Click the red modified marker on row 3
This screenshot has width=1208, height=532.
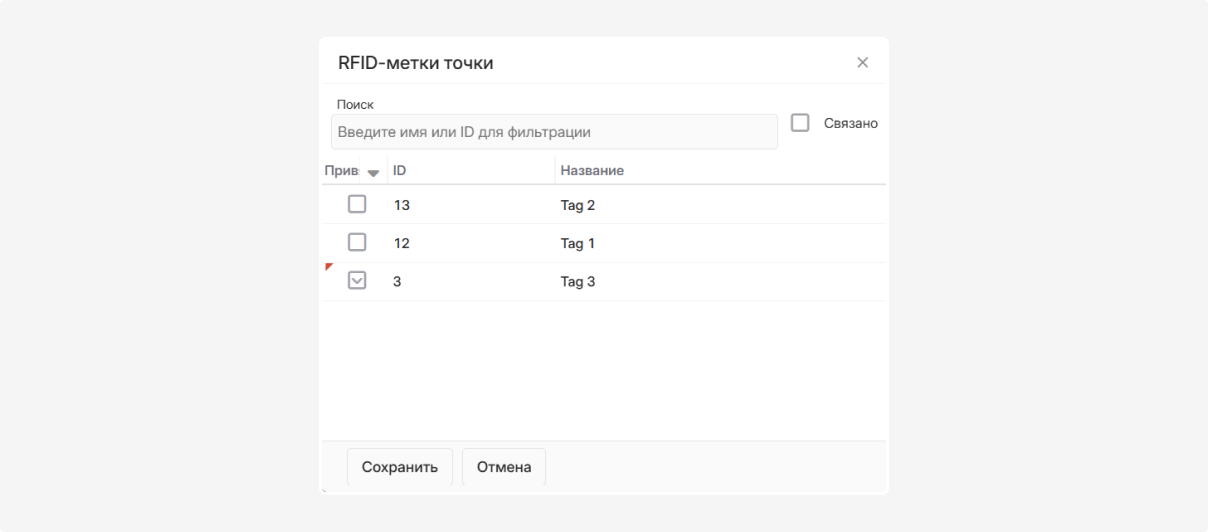coord(328,267)
